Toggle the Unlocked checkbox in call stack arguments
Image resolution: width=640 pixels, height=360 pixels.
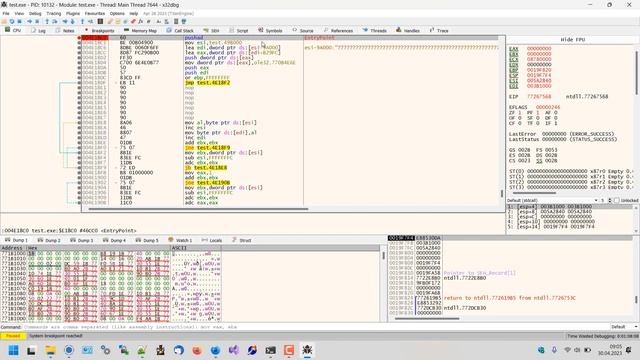617,200
